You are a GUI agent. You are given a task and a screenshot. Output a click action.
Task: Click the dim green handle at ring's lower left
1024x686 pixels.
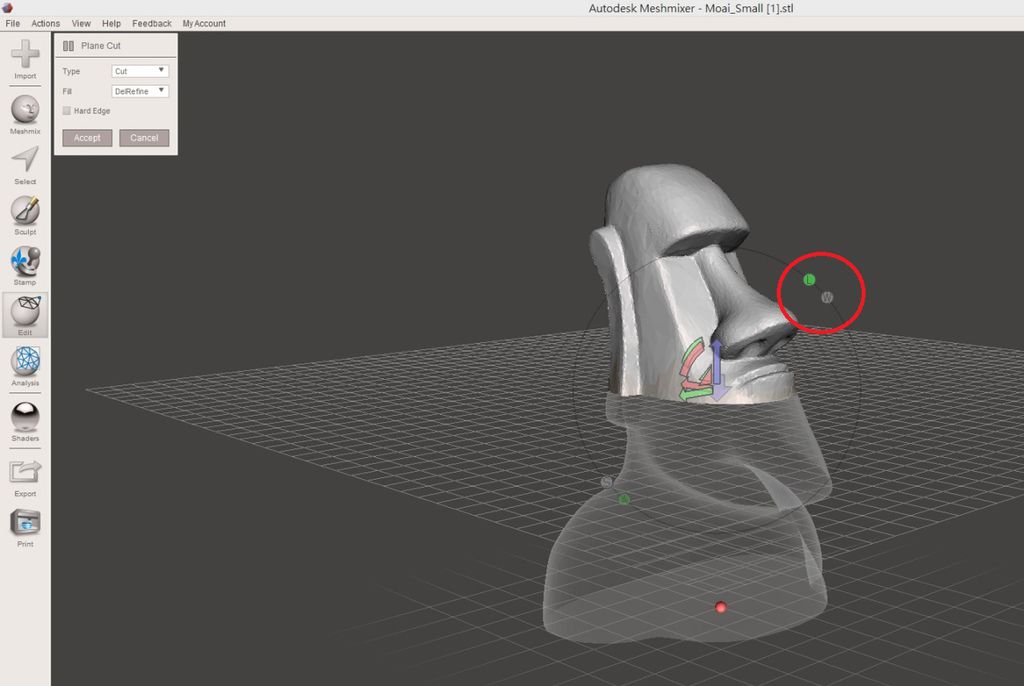click(624, 499)
